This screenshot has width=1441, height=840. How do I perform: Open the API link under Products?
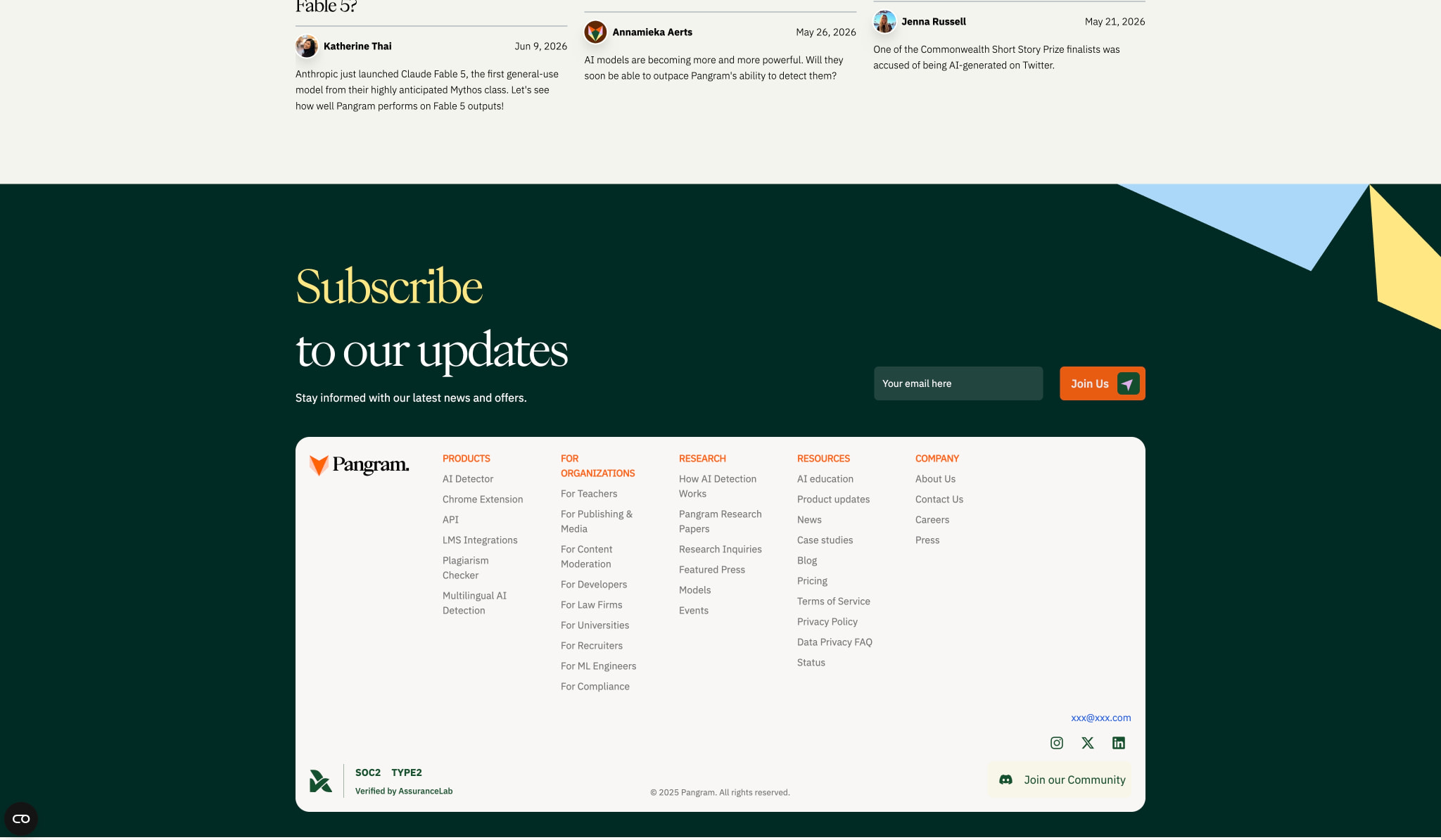450,520
